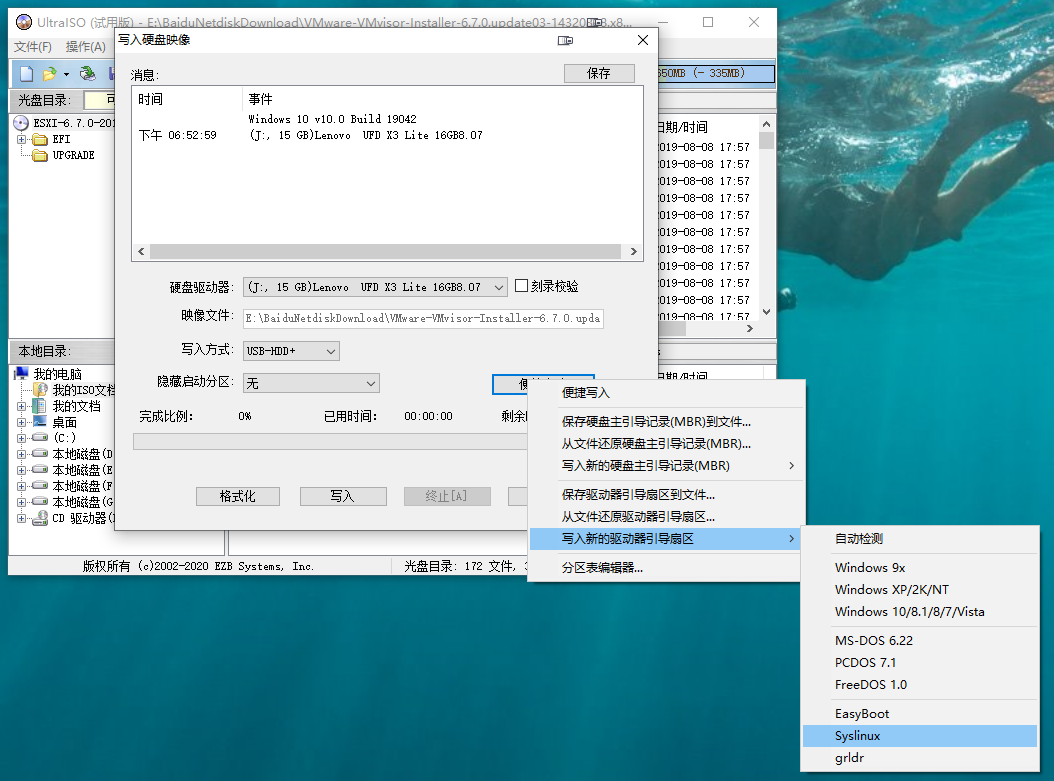Expand the EFI folder node
This screenshot has width=1054, height=781.
tap(22, 139)
